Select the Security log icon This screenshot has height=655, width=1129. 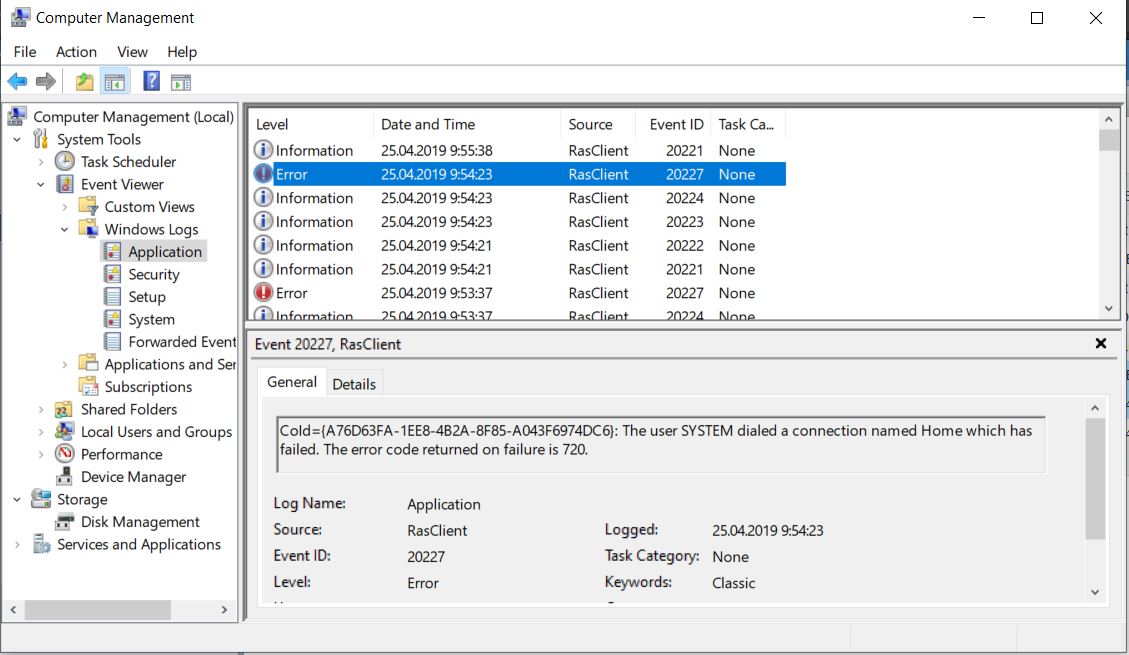112,274
